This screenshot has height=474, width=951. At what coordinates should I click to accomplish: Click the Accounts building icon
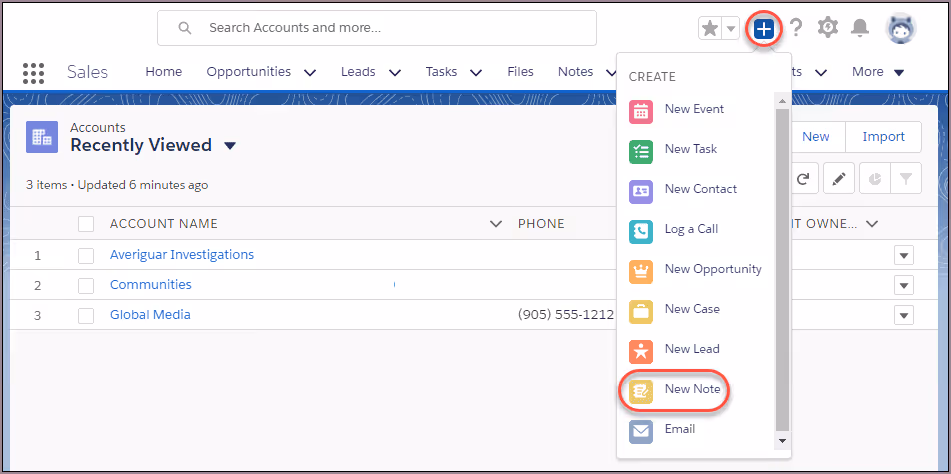click(x=42, y=137)
